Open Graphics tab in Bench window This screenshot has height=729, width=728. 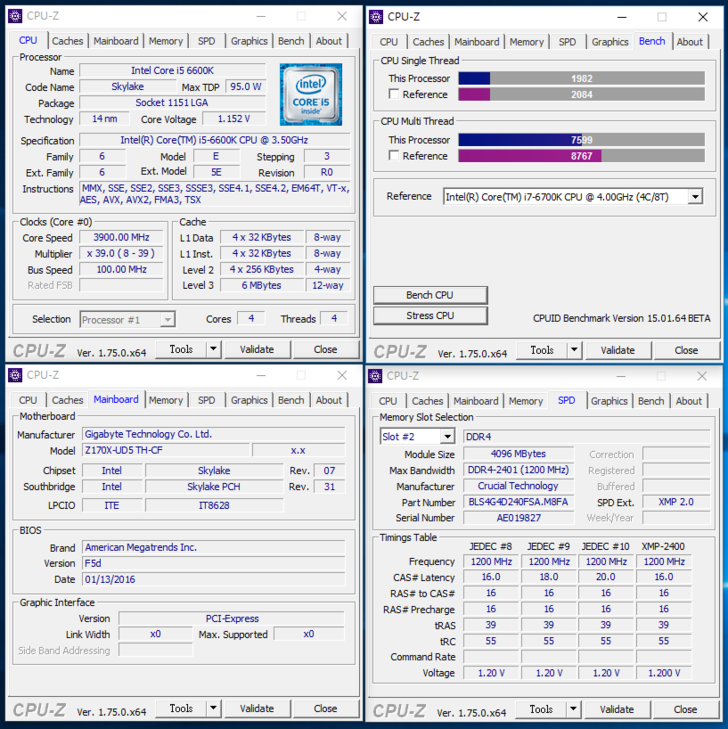pyautogui.click(x=610, y=42)
